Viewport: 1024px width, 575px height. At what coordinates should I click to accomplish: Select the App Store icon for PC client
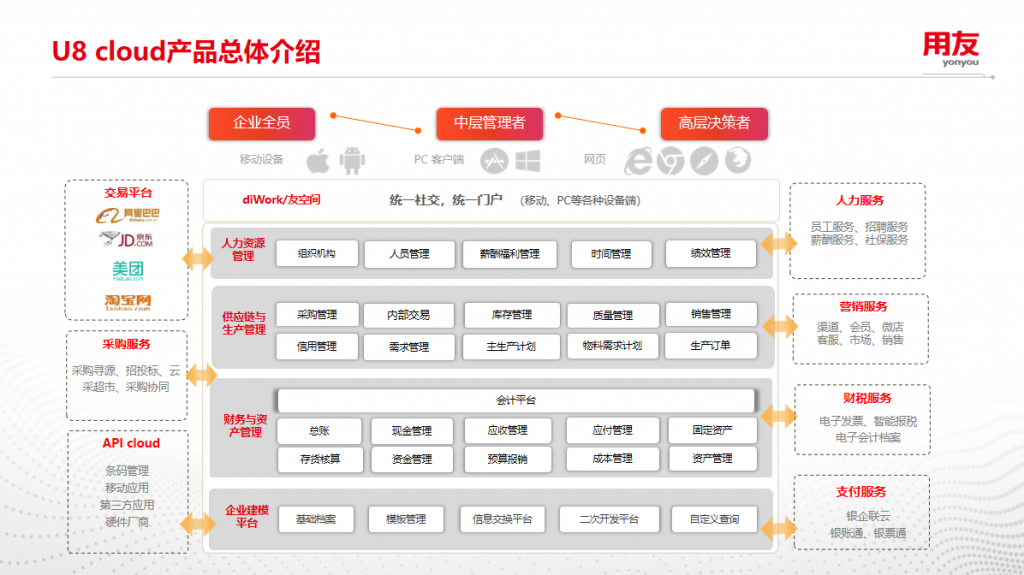coord(494,160)
